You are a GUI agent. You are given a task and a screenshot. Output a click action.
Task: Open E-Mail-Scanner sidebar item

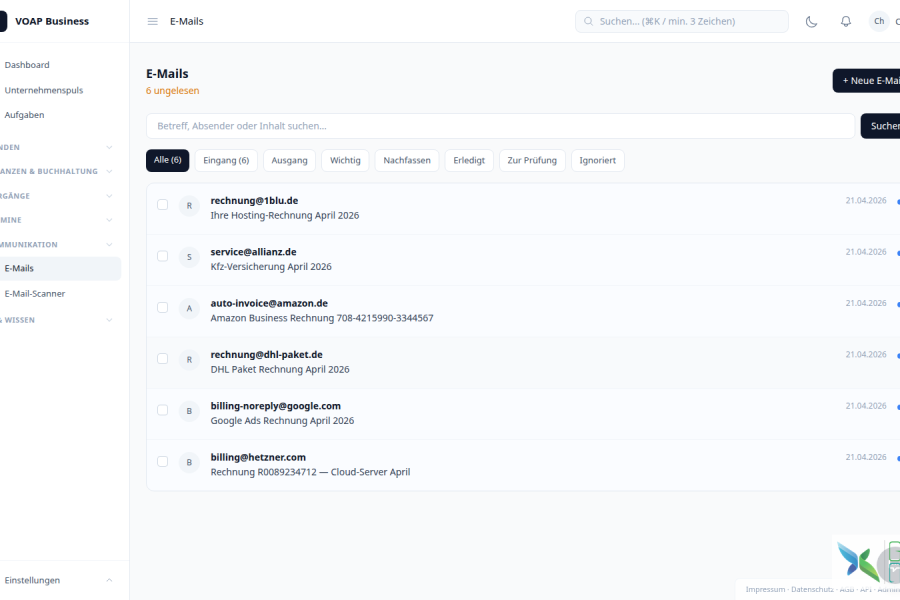pos(35,293)
